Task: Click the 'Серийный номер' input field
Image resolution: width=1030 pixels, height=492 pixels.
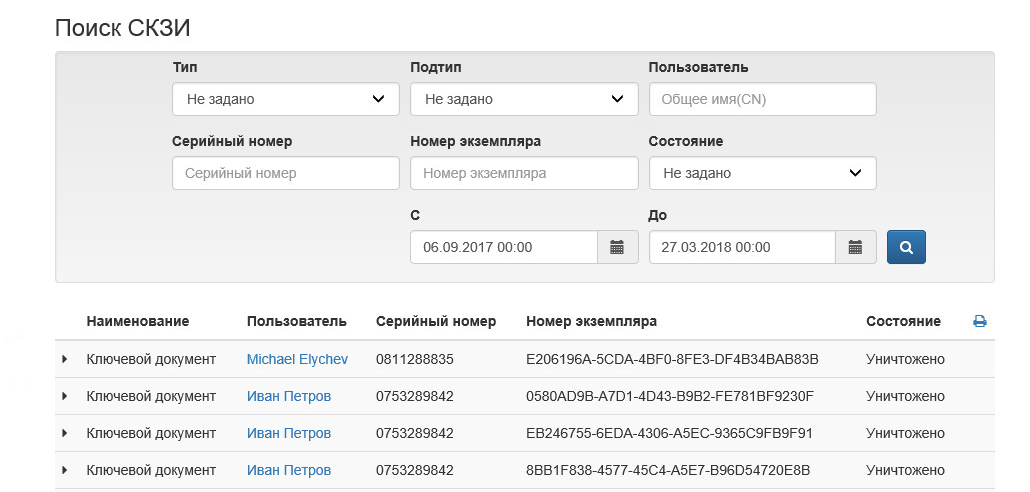Action: 285,173
